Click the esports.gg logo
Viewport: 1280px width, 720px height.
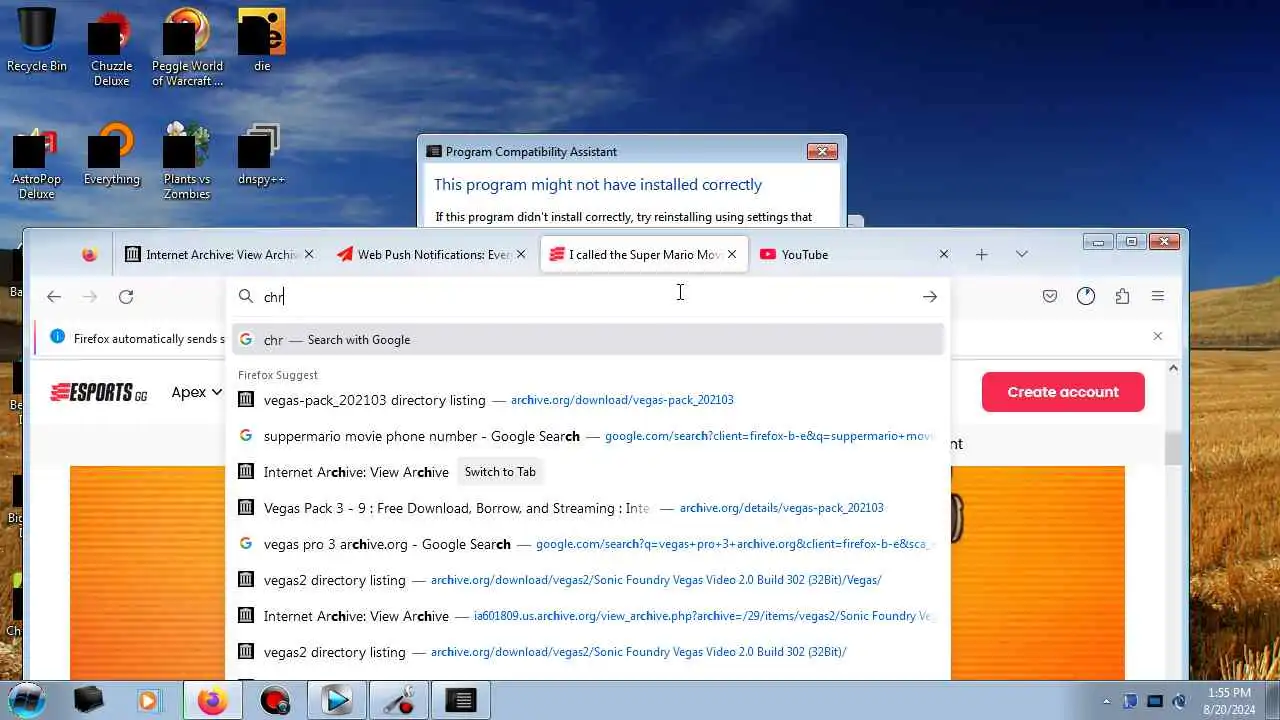coord(99,392)
